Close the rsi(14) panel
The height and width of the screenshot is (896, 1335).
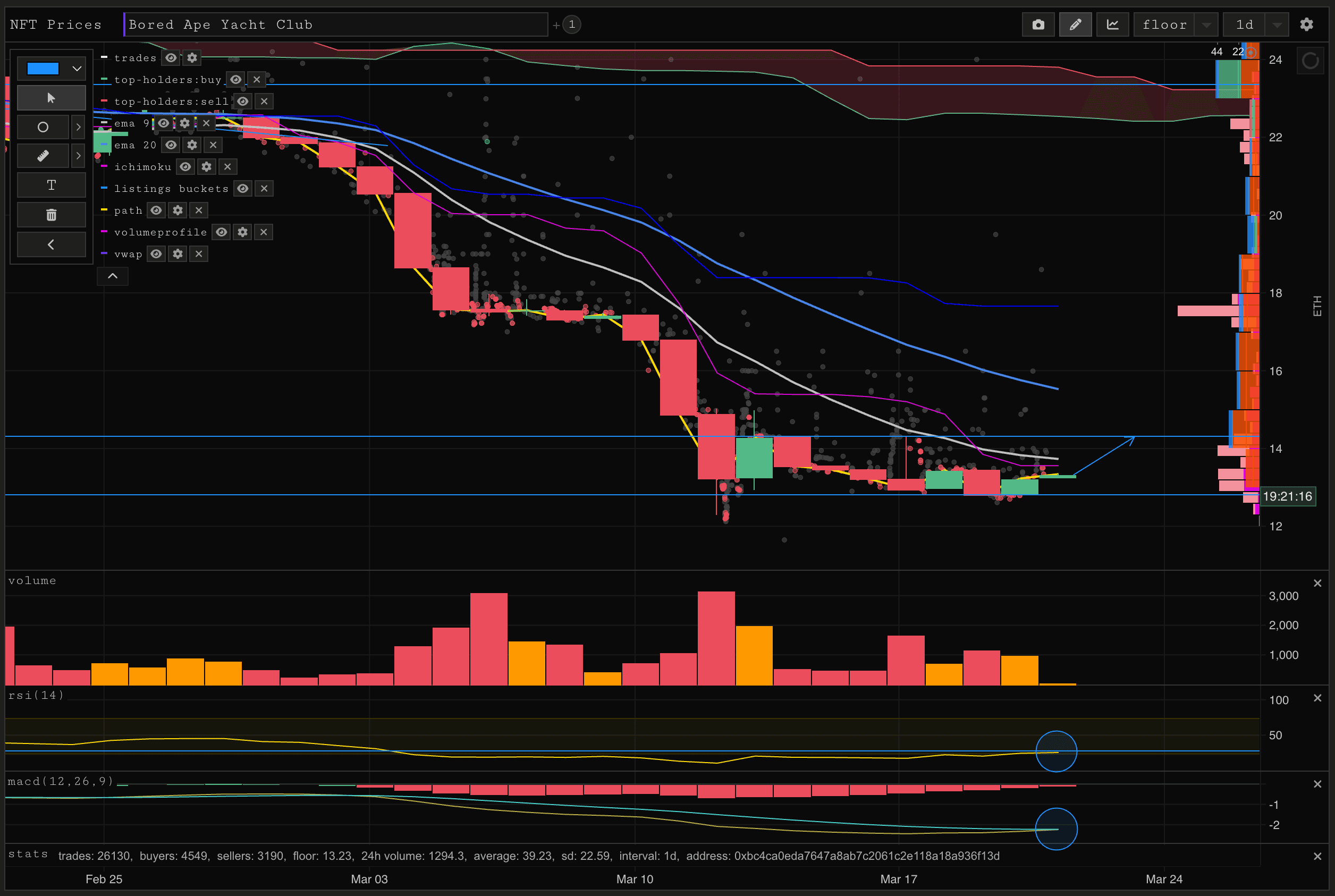[x=1317, y=698]
